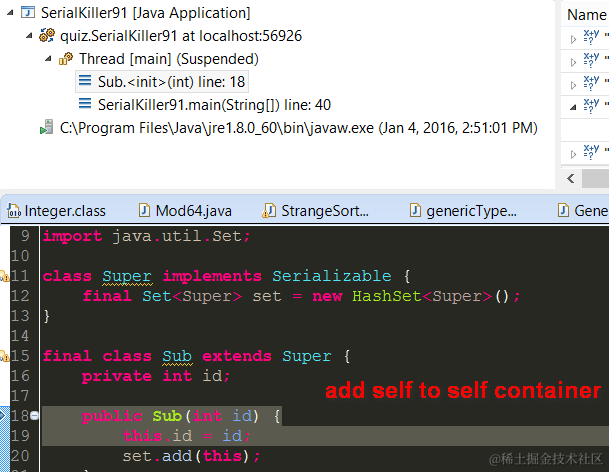Click the stack frame icon for Sub.<init>
This screenshot has height=472, width=609.
coord(85,81)
